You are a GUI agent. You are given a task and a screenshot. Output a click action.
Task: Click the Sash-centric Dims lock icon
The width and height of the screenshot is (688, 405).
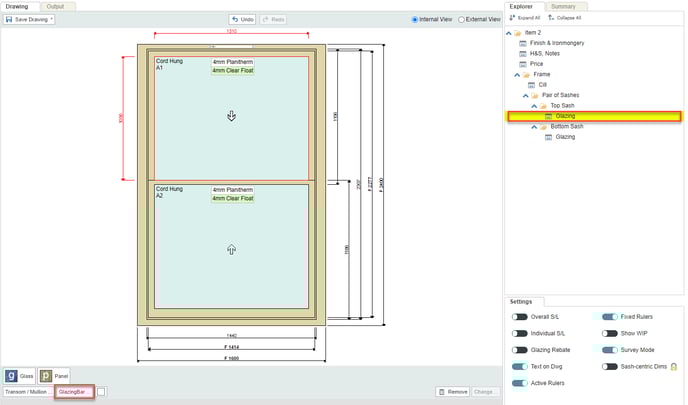[674, 367]
